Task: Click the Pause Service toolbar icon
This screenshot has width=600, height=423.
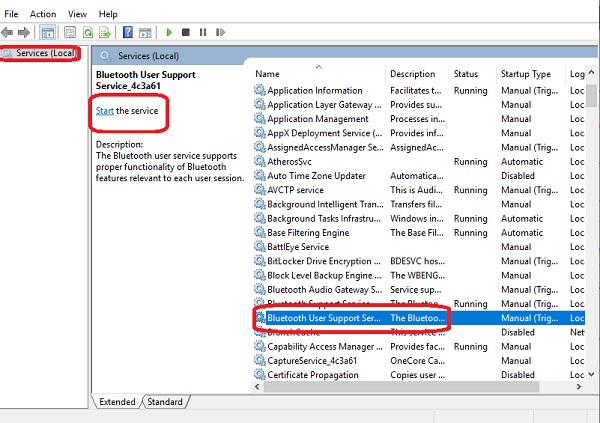Action: tap(203, 32)
